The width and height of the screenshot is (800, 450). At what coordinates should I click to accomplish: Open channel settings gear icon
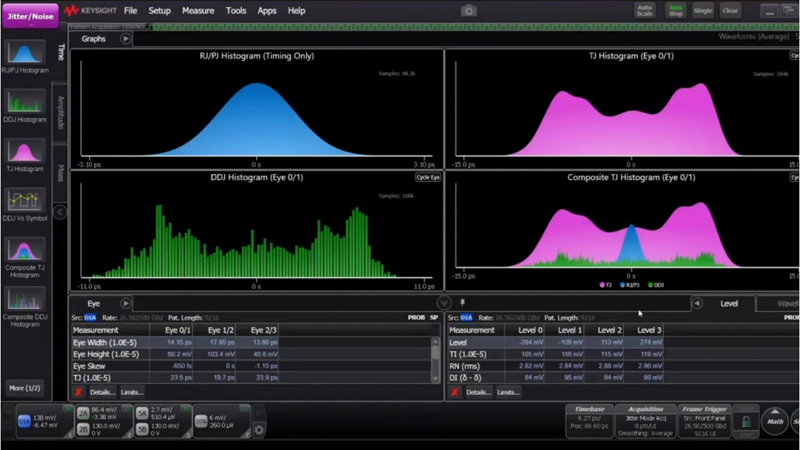pyautogui.click(x=259, y=430)
